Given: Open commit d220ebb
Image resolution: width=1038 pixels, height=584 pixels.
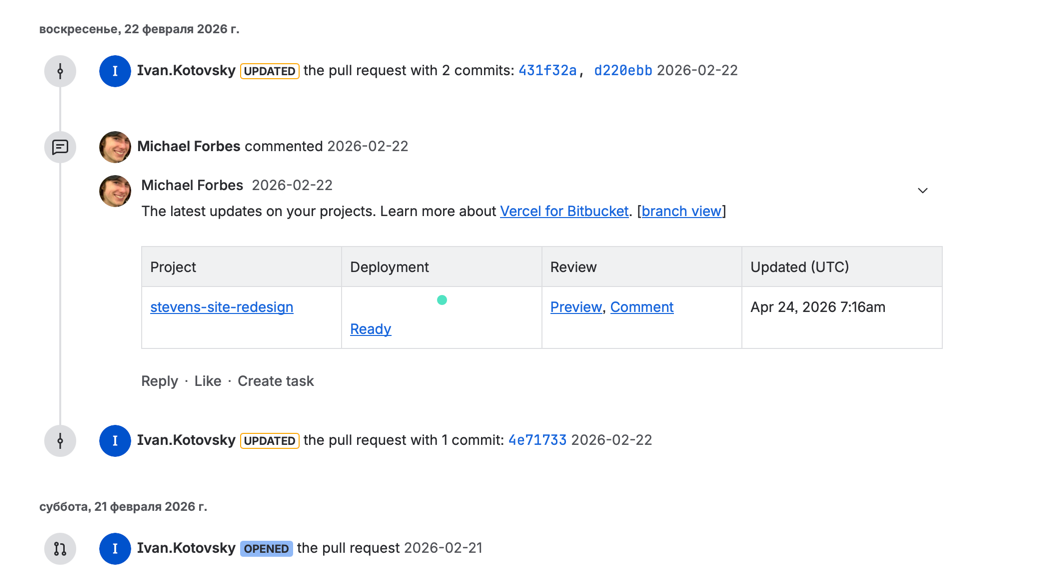Looking at the screenshot, I should [623, 71].
